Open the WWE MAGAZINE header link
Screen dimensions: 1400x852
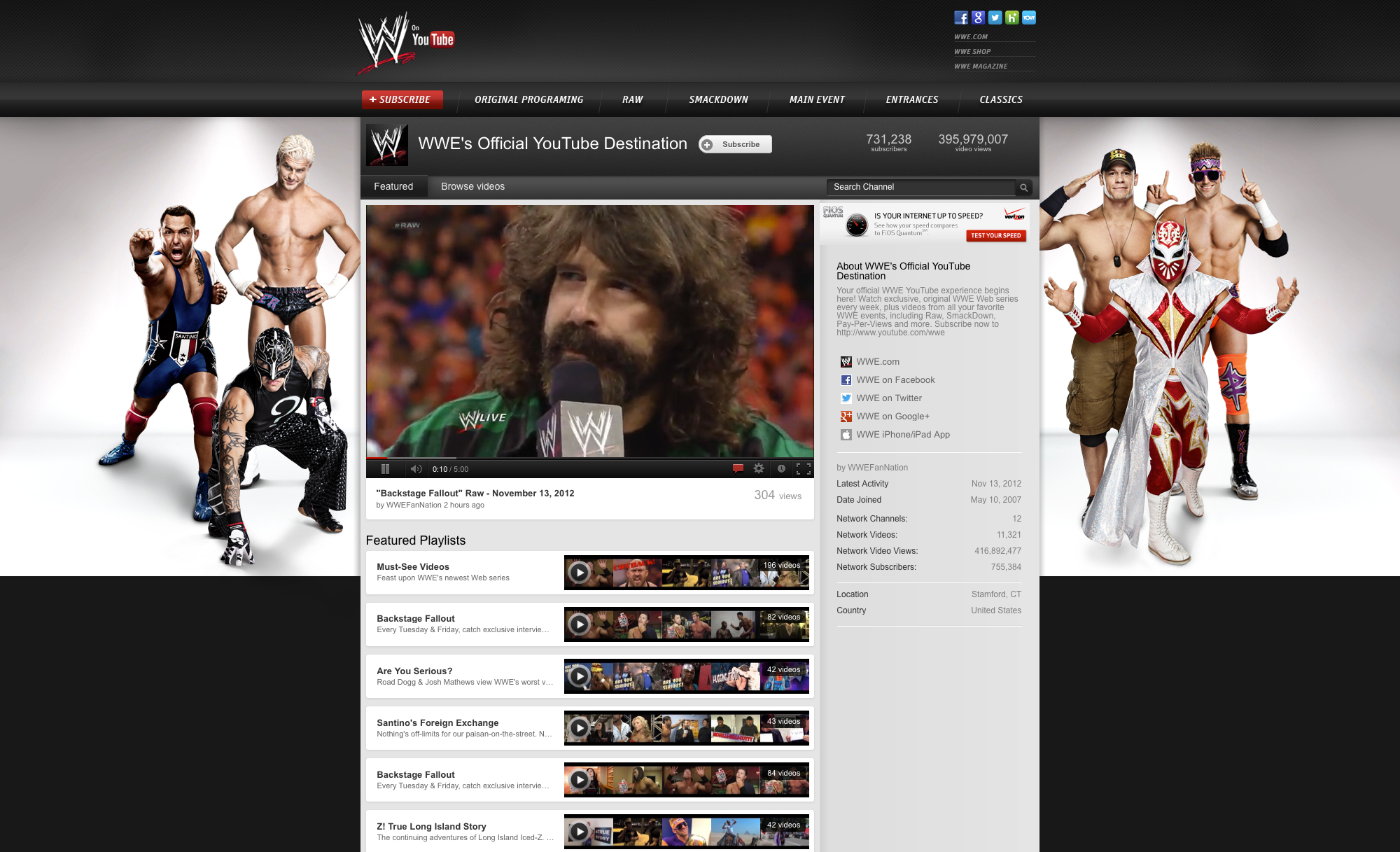[981, 67]
